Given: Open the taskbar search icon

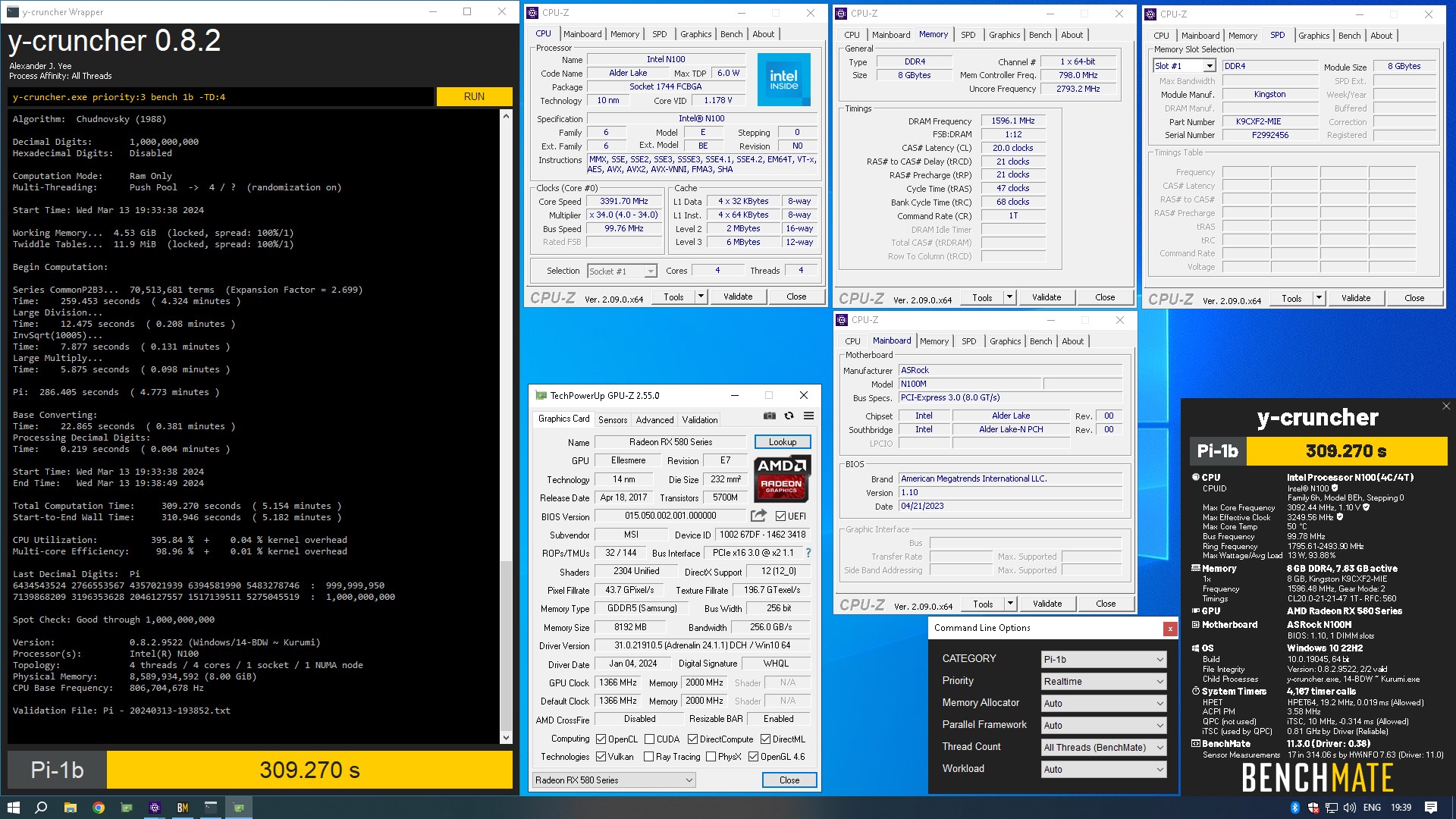Looking at the screenshot, I should (x=41, y=808).
